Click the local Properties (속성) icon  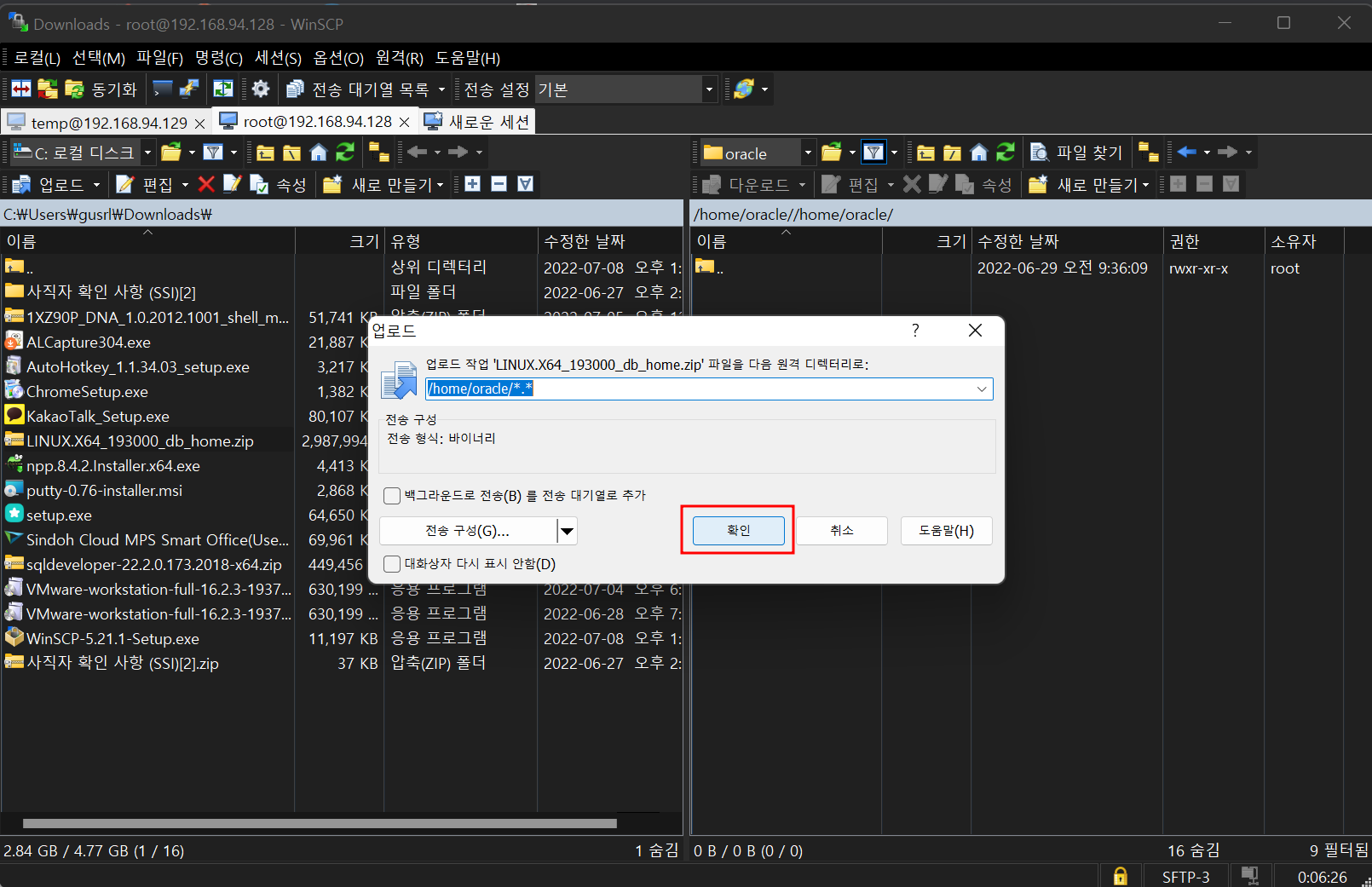(279, 184)
